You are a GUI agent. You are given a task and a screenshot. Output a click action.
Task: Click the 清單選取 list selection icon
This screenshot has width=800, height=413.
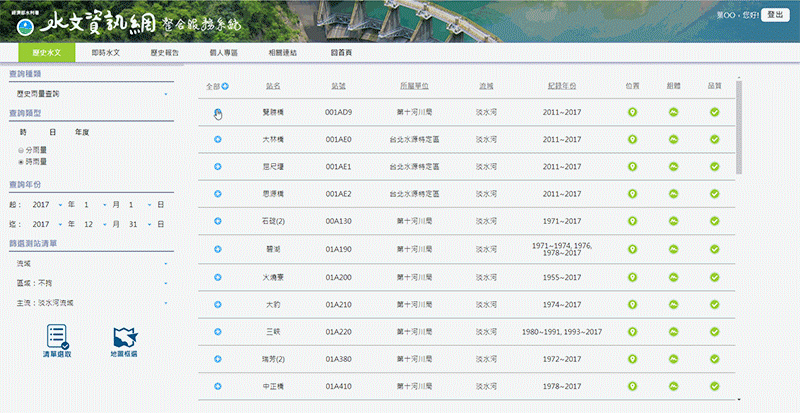[x=57, y=338]
